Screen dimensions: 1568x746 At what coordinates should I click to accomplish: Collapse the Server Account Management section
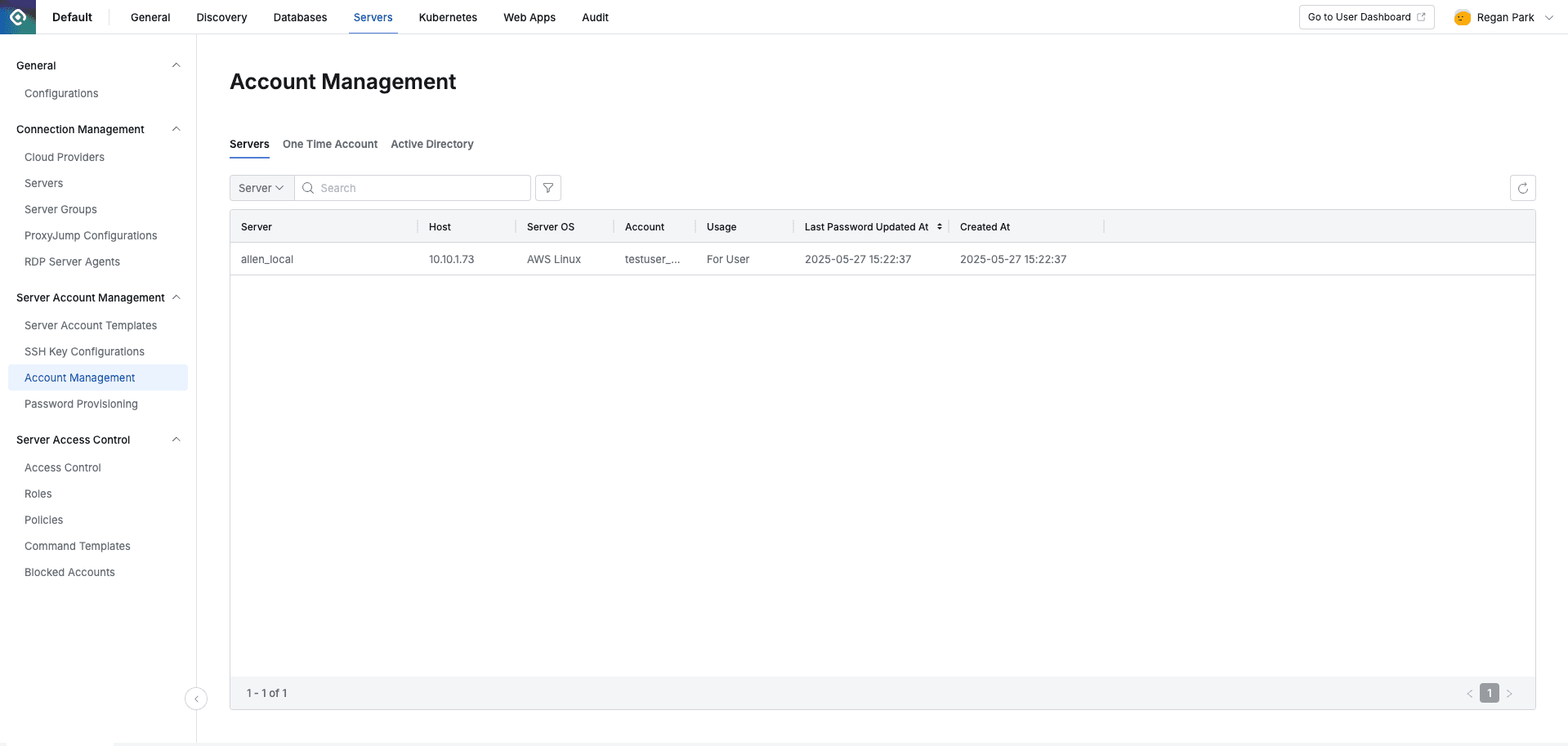point(176,297)
